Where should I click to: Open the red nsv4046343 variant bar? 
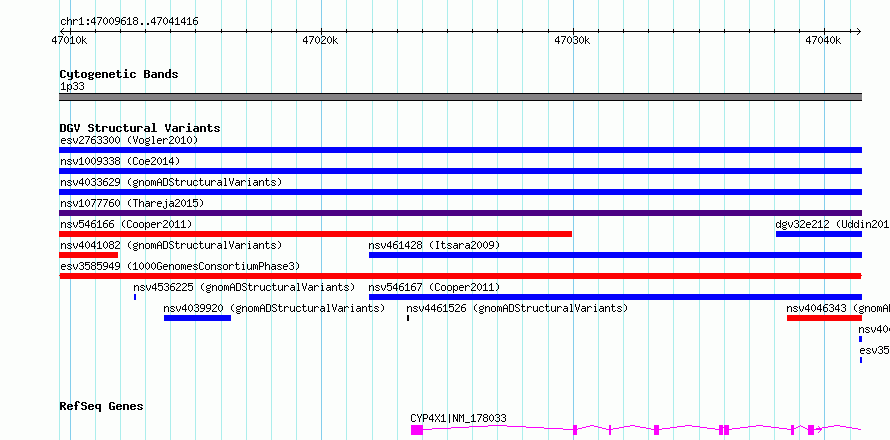pyautogui.click(x=824, y=318)
